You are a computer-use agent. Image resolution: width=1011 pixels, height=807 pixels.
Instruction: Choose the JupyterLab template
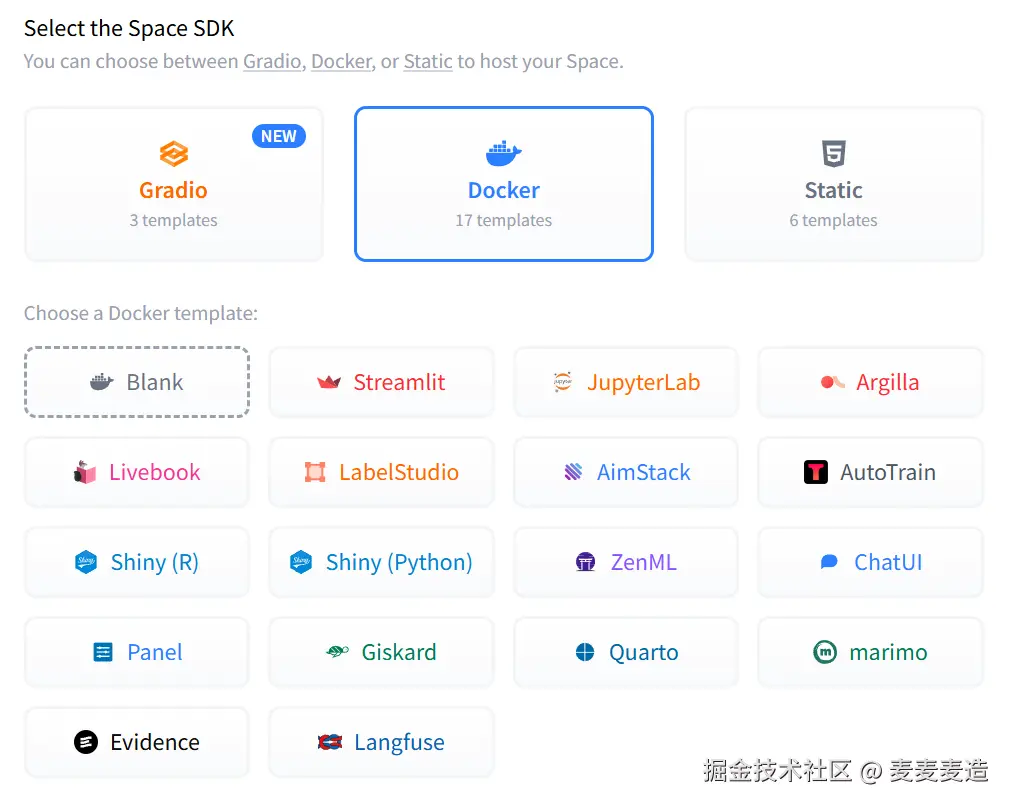pos(626,382)
